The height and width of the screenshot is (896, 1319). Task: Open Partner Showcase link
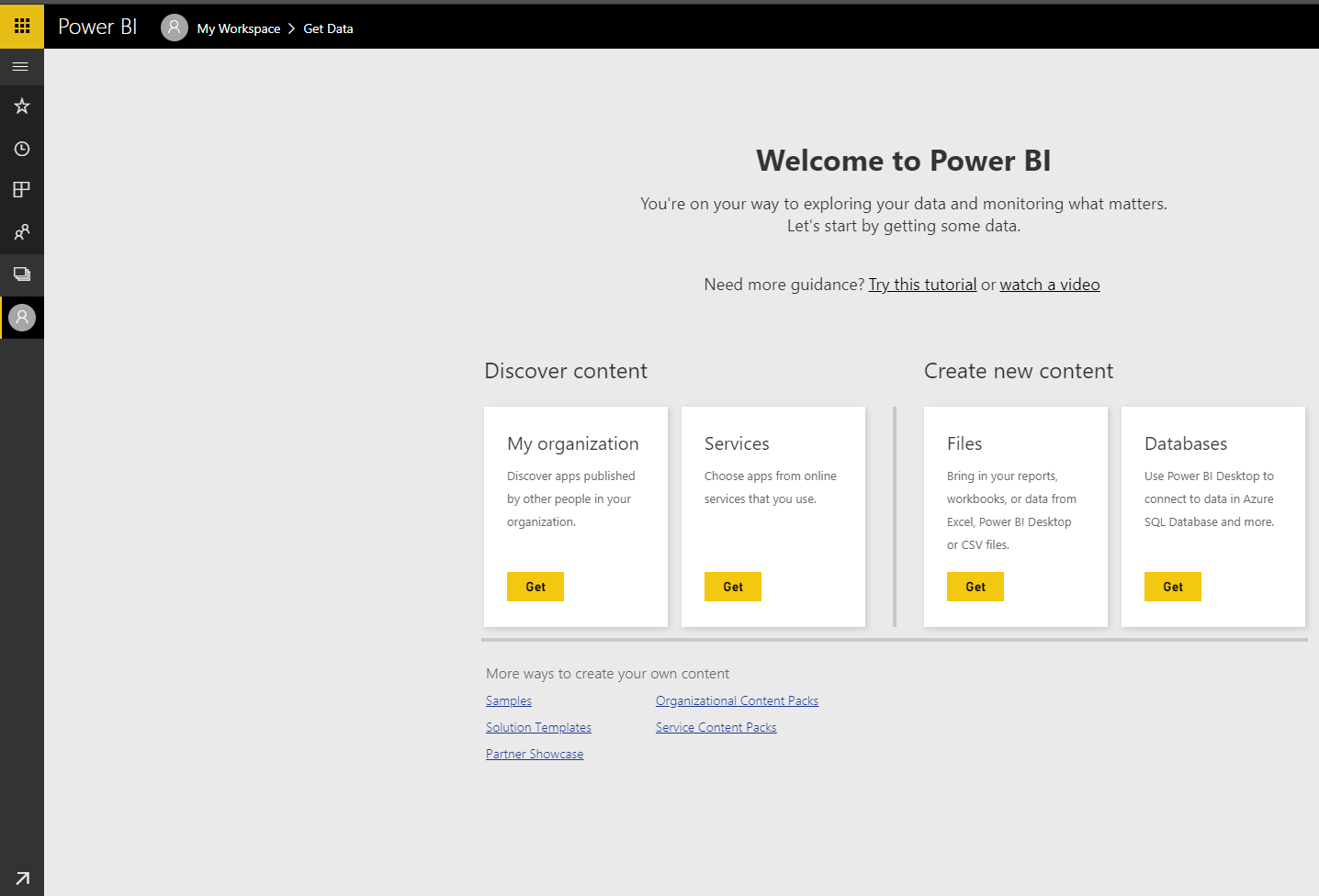pyautogui.click(x=535, y=754)
